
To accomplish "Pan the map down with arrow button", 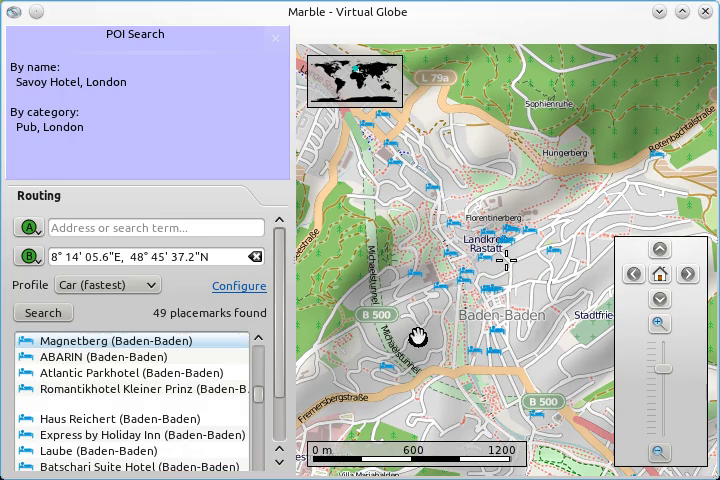I will 660,299.
